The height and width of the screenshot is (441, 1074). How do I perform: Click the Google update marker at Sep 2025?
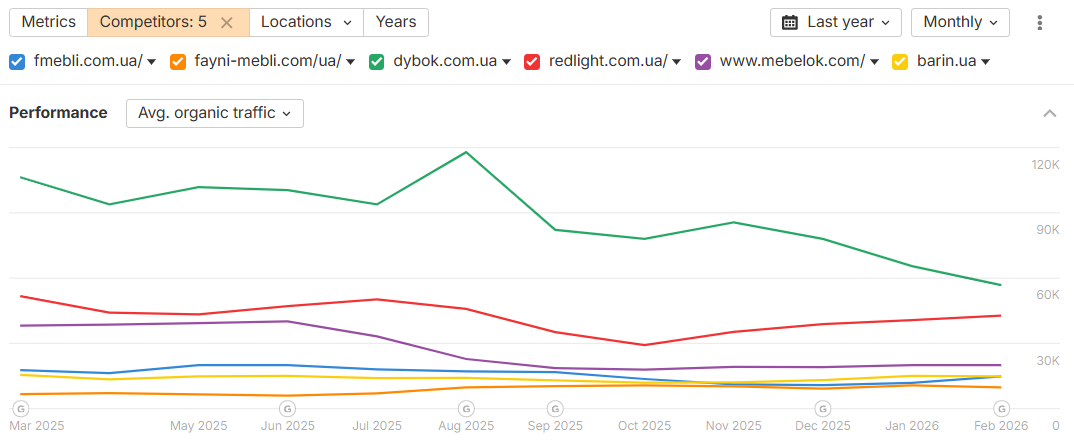click(555, 408)
